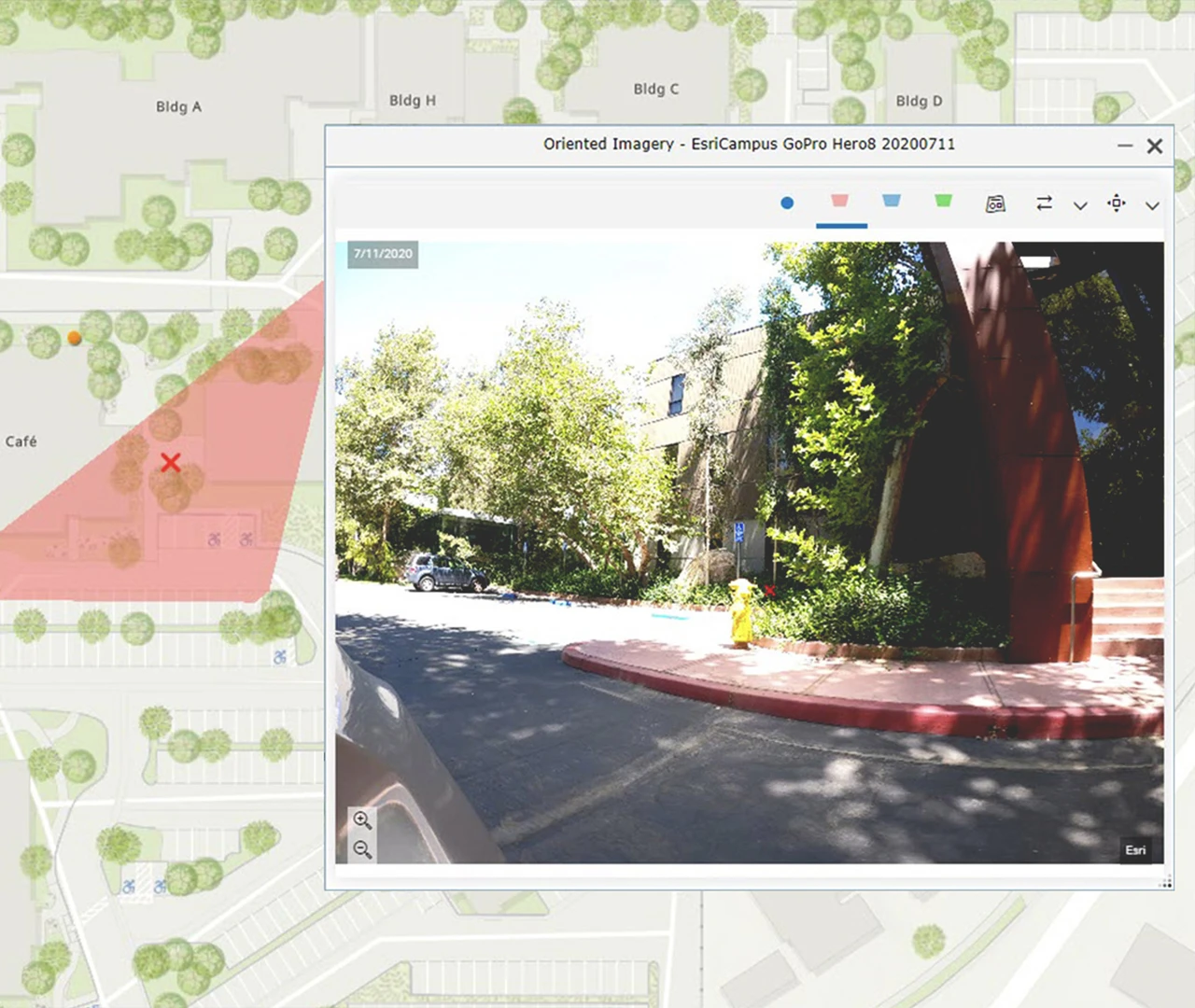Toggle the blue footprint coverage button
This screenshot has height=1008, width=1195.
(892, 201)
